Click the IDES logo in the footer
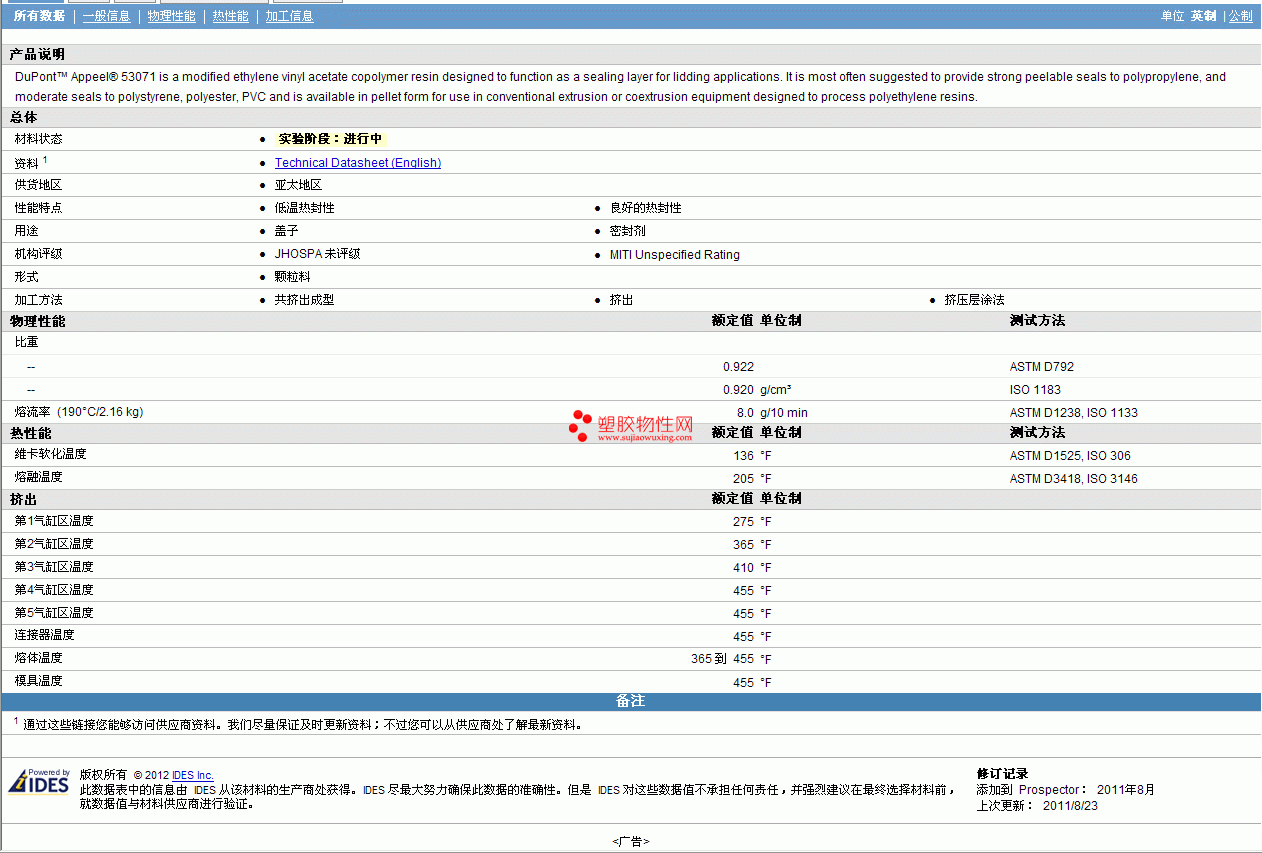The height and width of the screenshot is (853, 1262). coord(39,781)
